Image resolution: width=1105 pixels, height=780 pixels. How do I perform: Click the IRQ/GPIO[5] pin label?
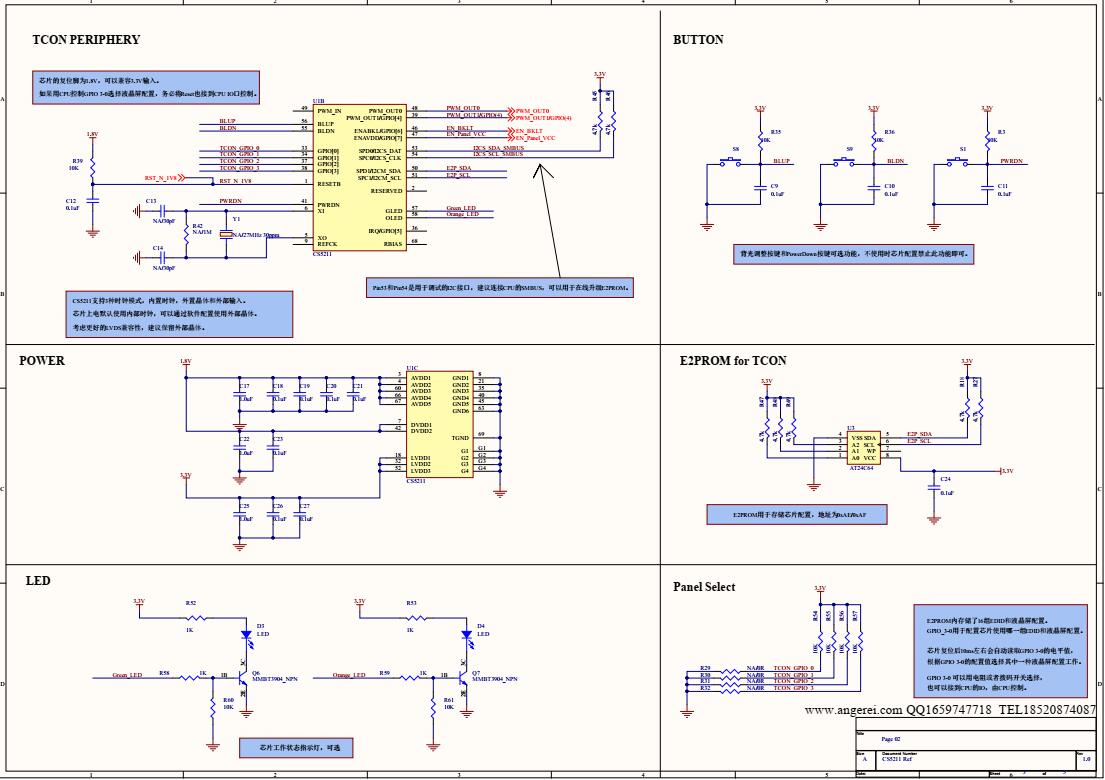(x=385, y=231)
